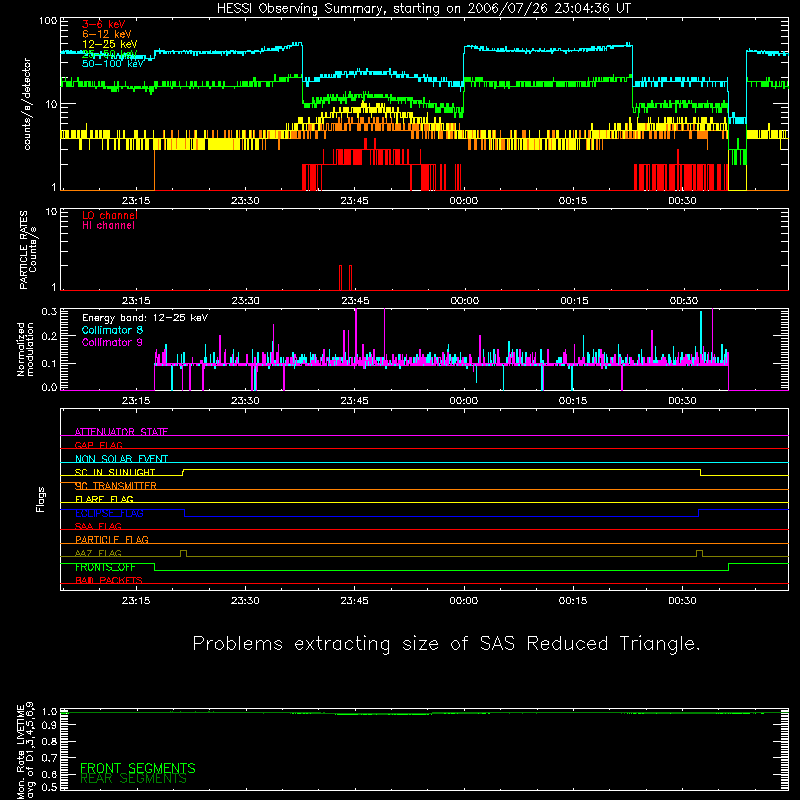Click the green 25-50 keV legend entry

click(110, 54)
